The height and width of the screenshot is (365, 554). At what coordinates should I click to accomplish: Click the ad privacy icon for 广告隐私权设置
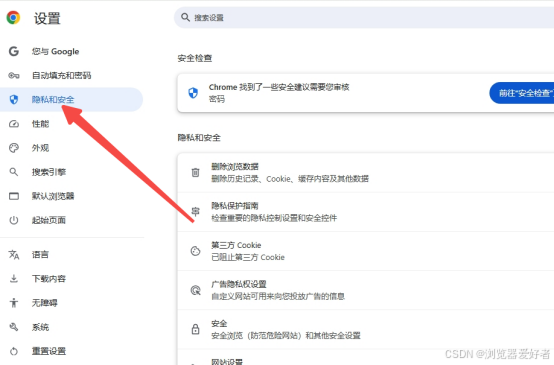(195, 290)
